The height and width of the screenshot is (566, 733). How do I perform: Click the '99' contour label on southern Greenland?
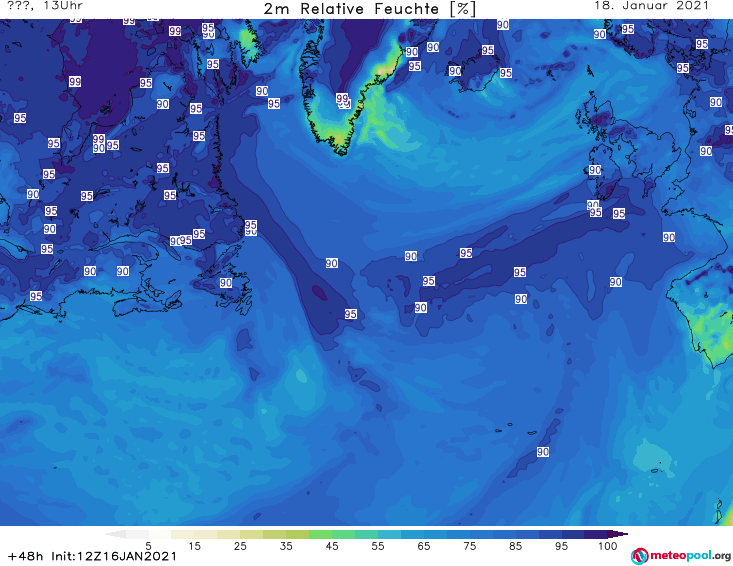[342, 98]
